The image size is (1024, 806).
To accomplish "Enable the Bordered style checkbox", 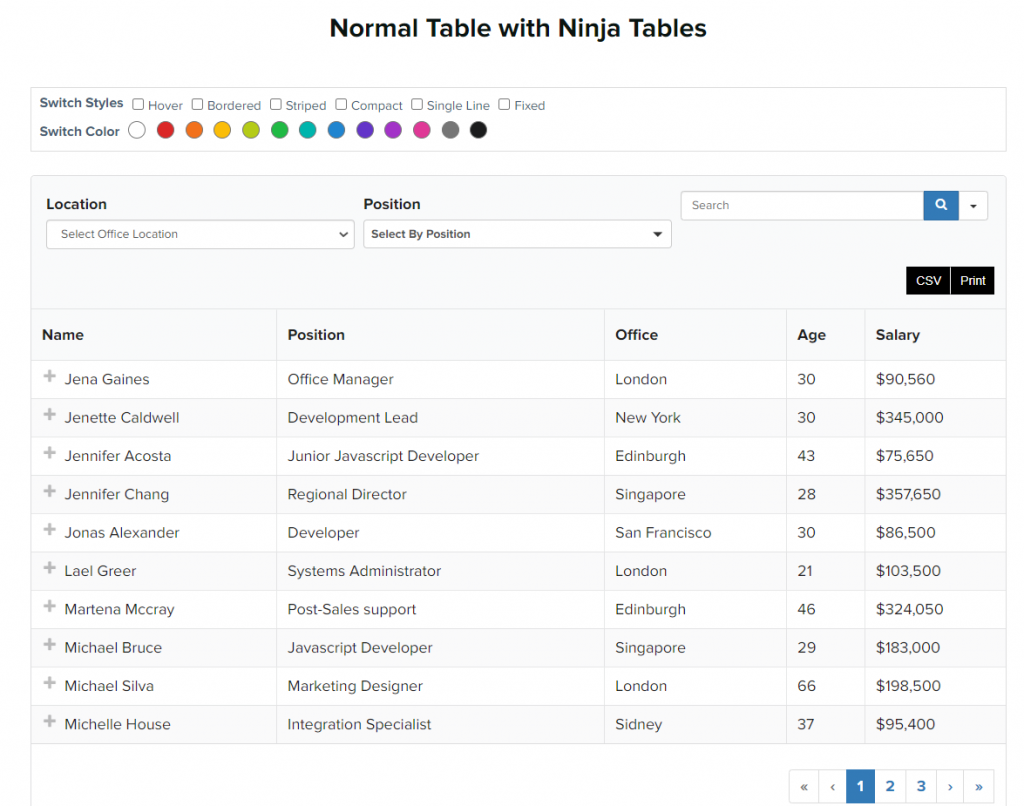I will (197, 105).
